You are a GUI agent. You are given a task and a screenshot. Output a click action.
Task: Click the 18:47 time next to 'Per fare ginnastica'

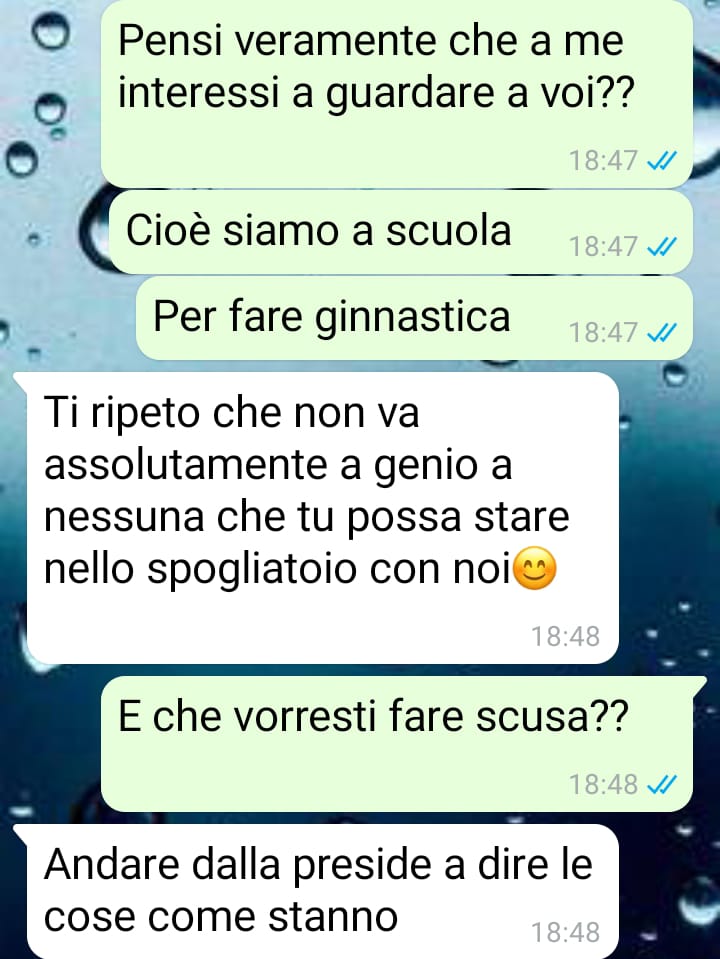click(x=603, y=333)
